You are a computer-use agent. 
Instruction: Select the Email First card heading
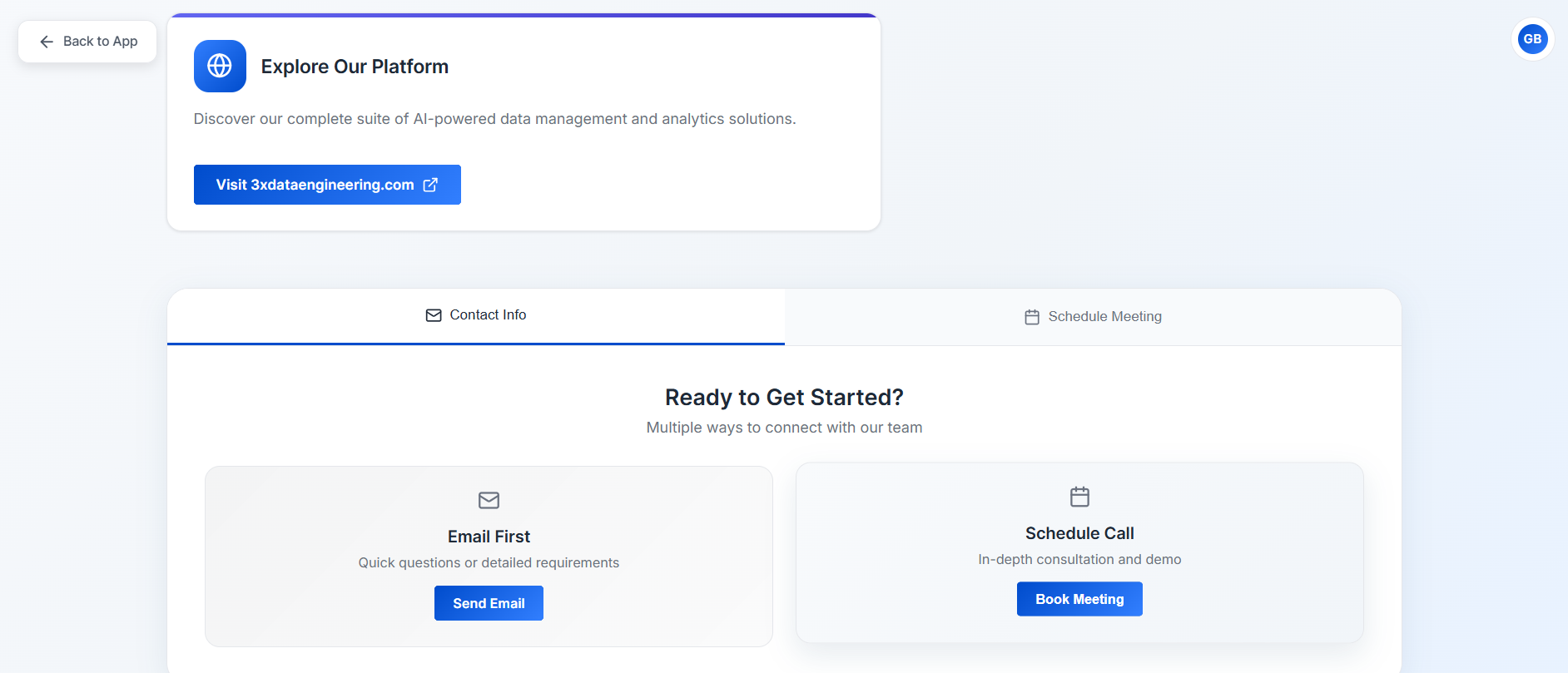tap(489, 537)
